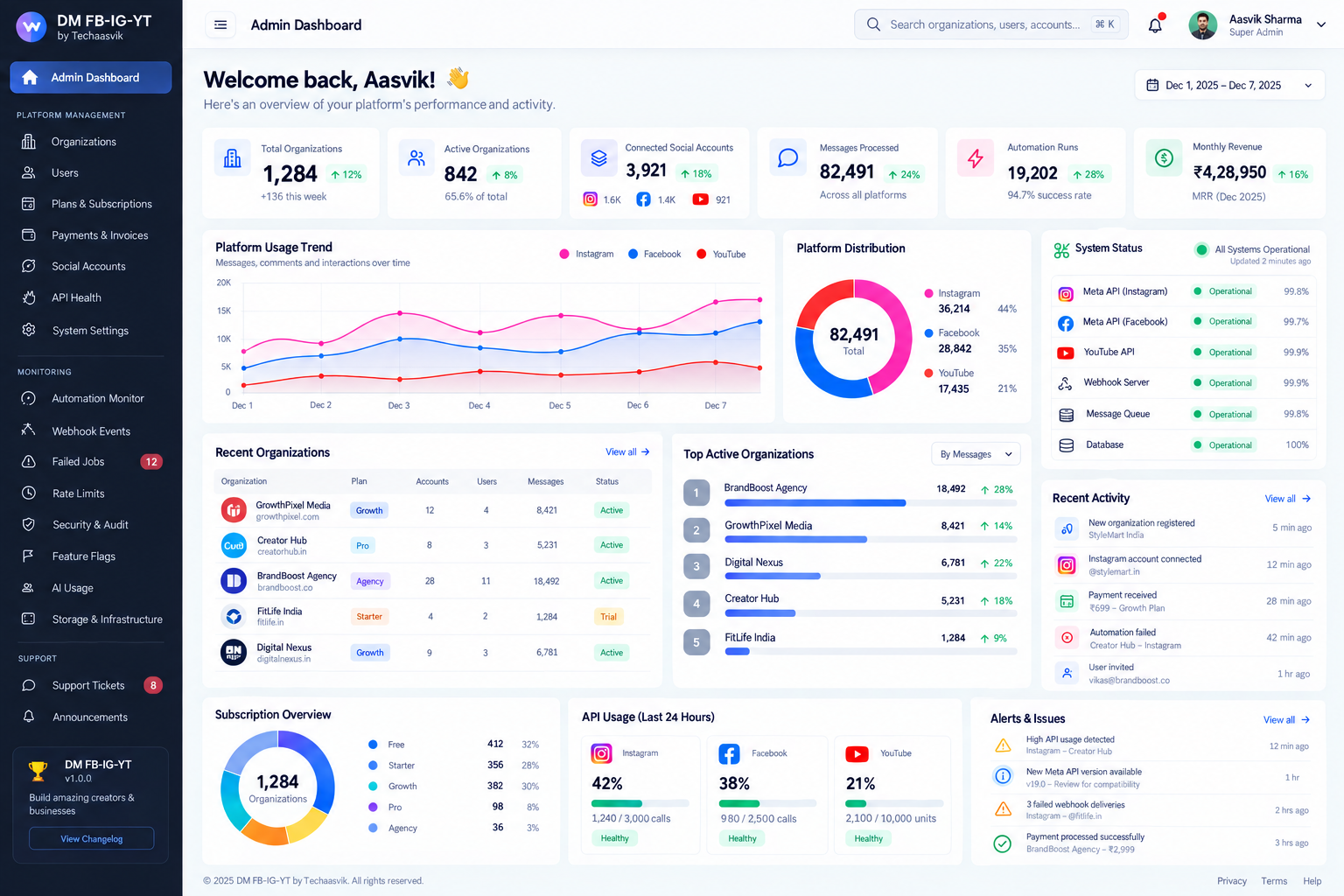The image size is (1344, 896).
Task: Click the High API usage warning icon
Action: (x=1003, y=745)
